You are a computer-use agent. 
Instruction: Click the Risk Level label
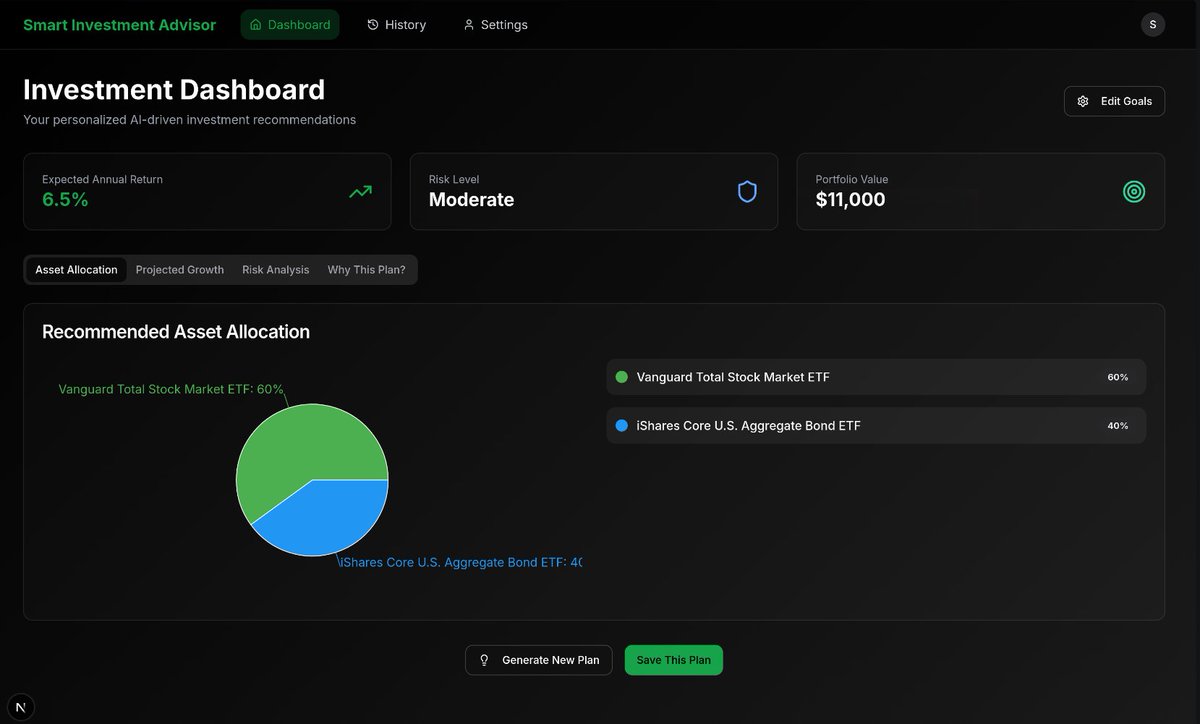(454, 179)
